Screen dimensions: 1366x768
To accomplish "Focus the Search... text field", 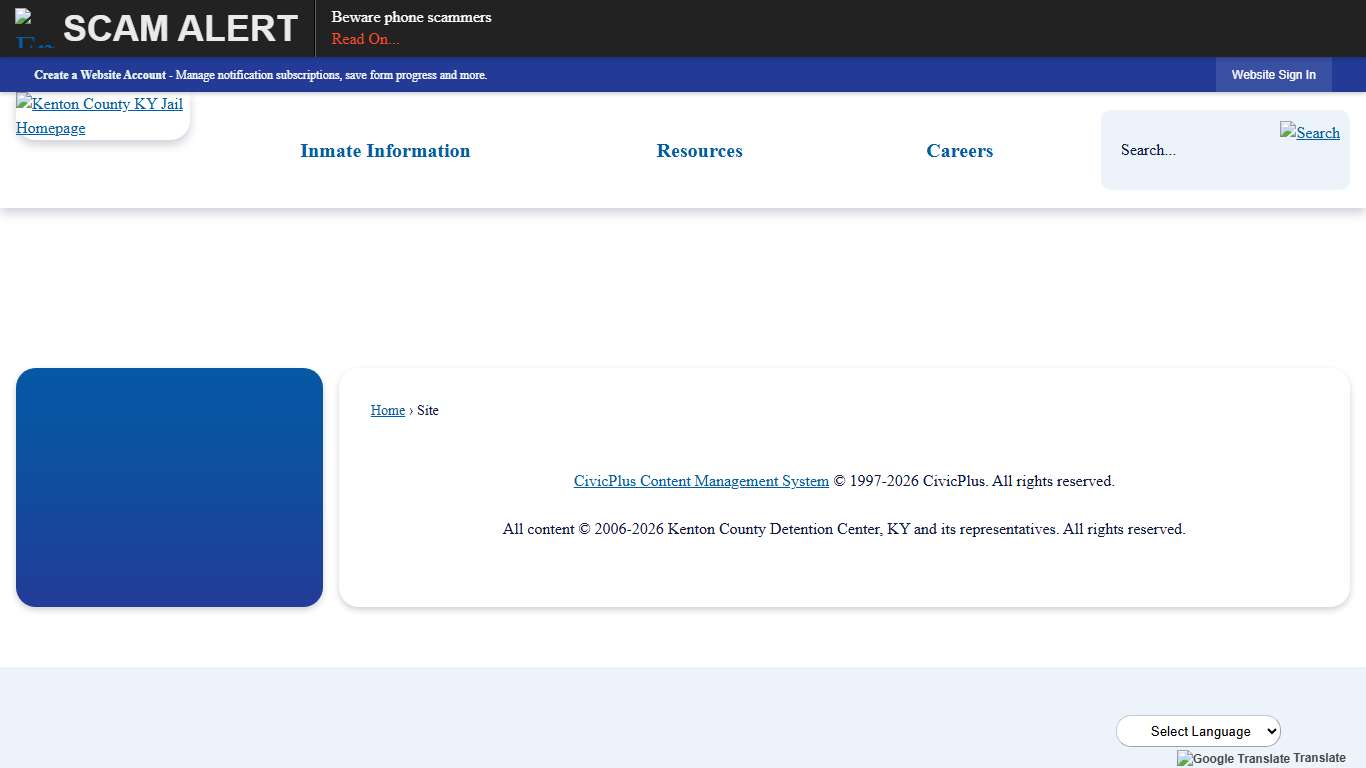I will pos(1190,150).
